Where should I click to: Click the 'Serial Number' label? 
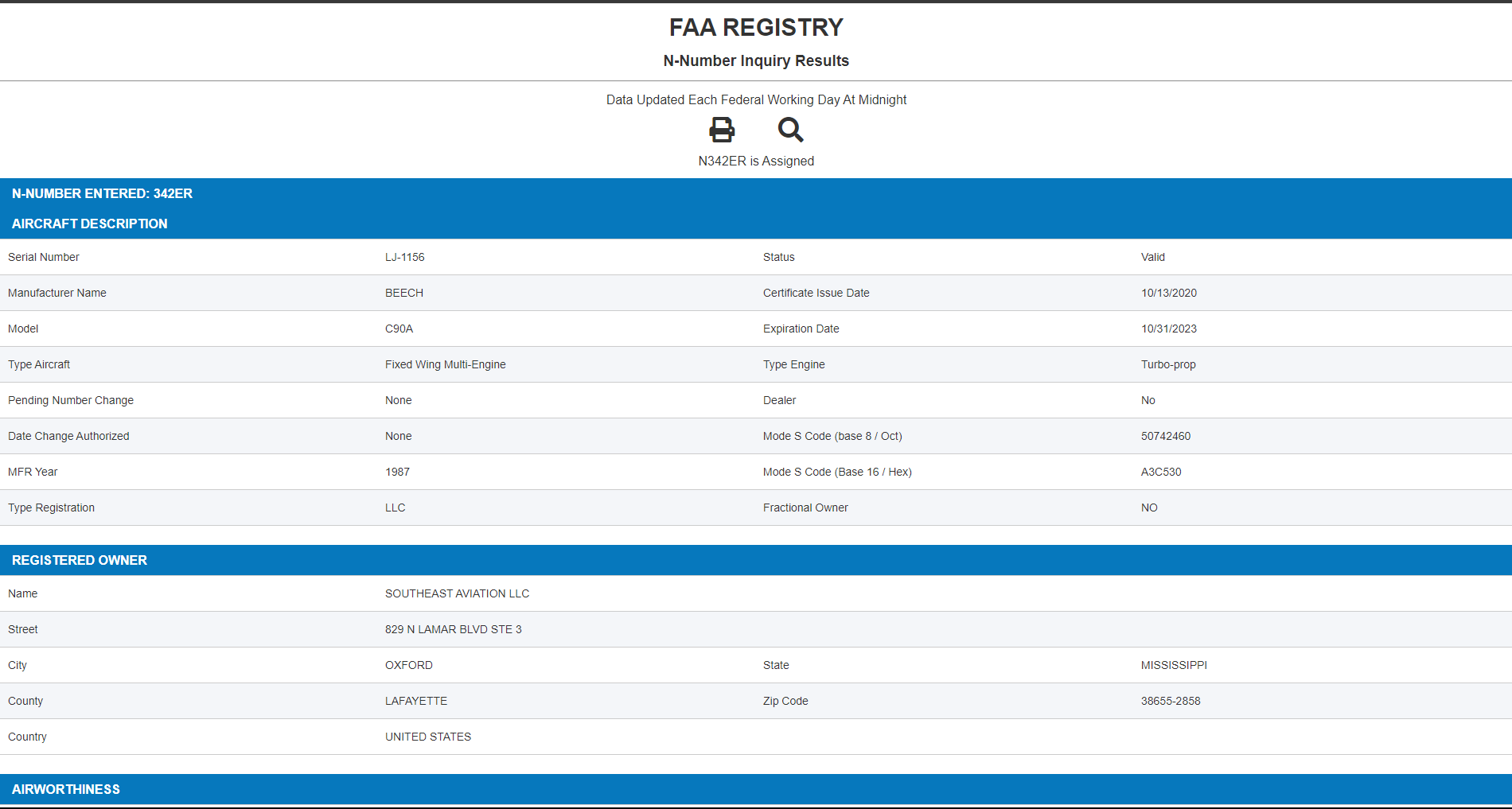pyautogui.click(x=44, y=257)
